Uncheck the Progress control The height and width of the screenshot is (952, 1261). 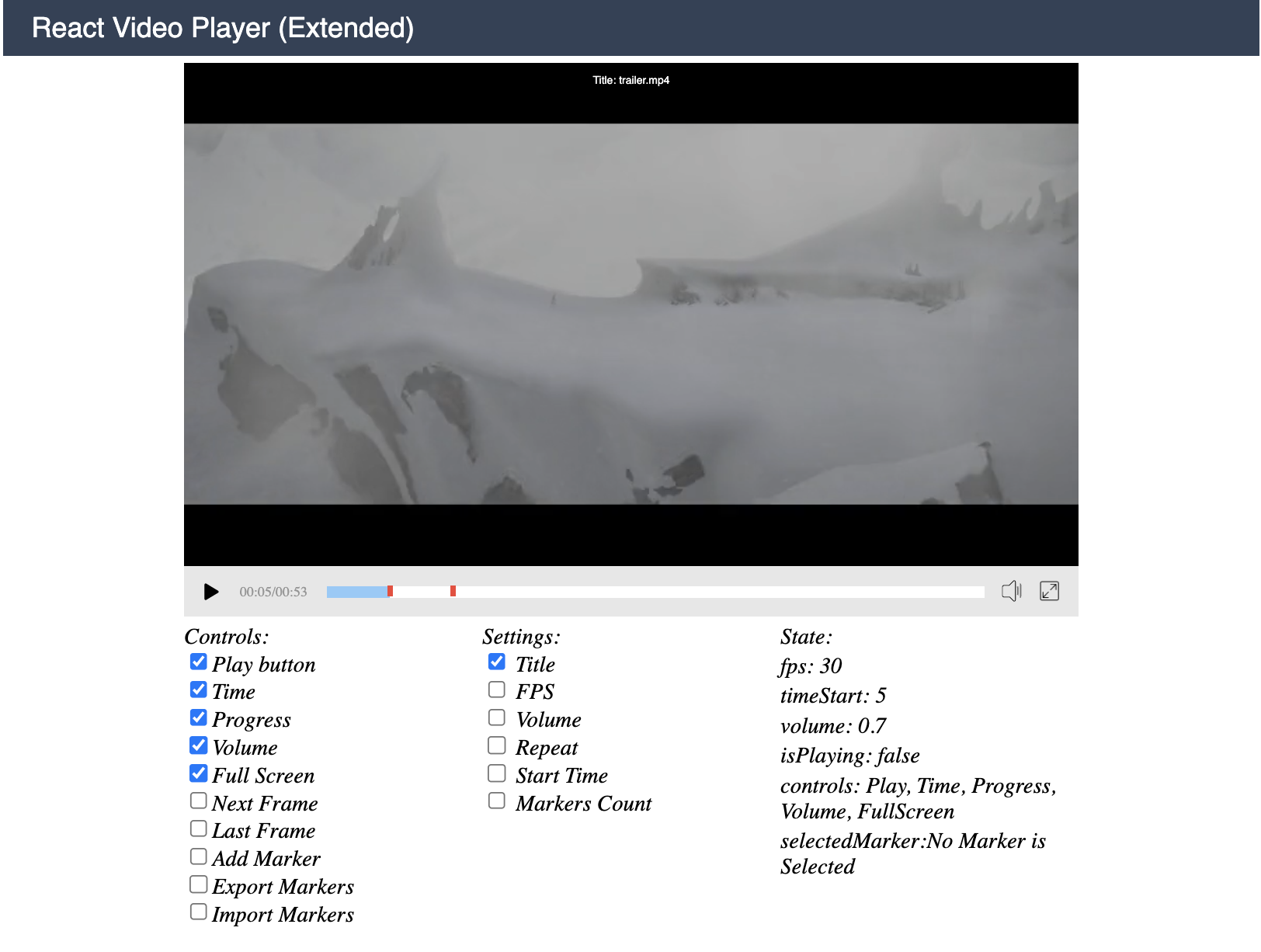point(198,717)
